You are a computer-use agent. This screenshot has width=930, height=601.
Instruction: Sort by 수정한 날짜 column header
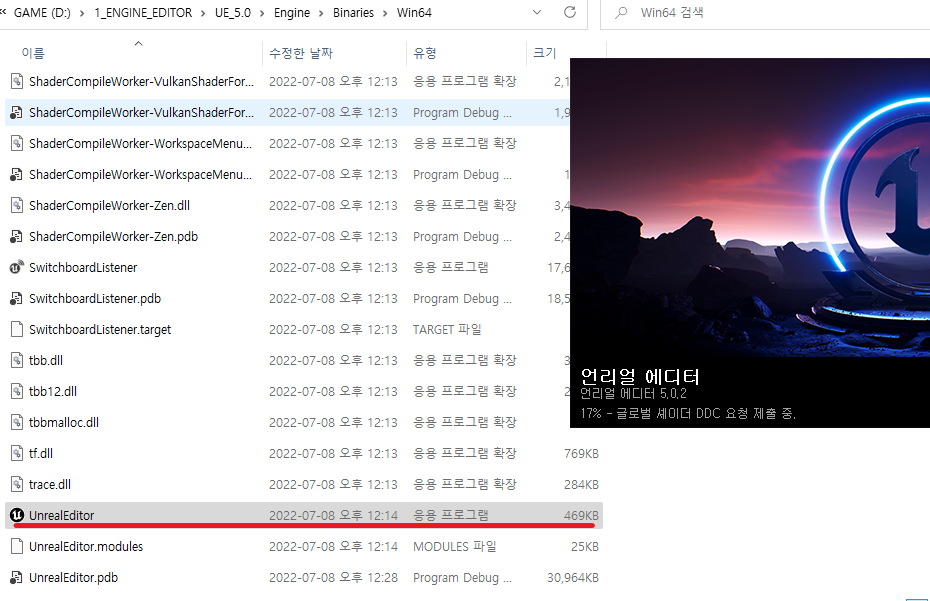click(301, 53)
